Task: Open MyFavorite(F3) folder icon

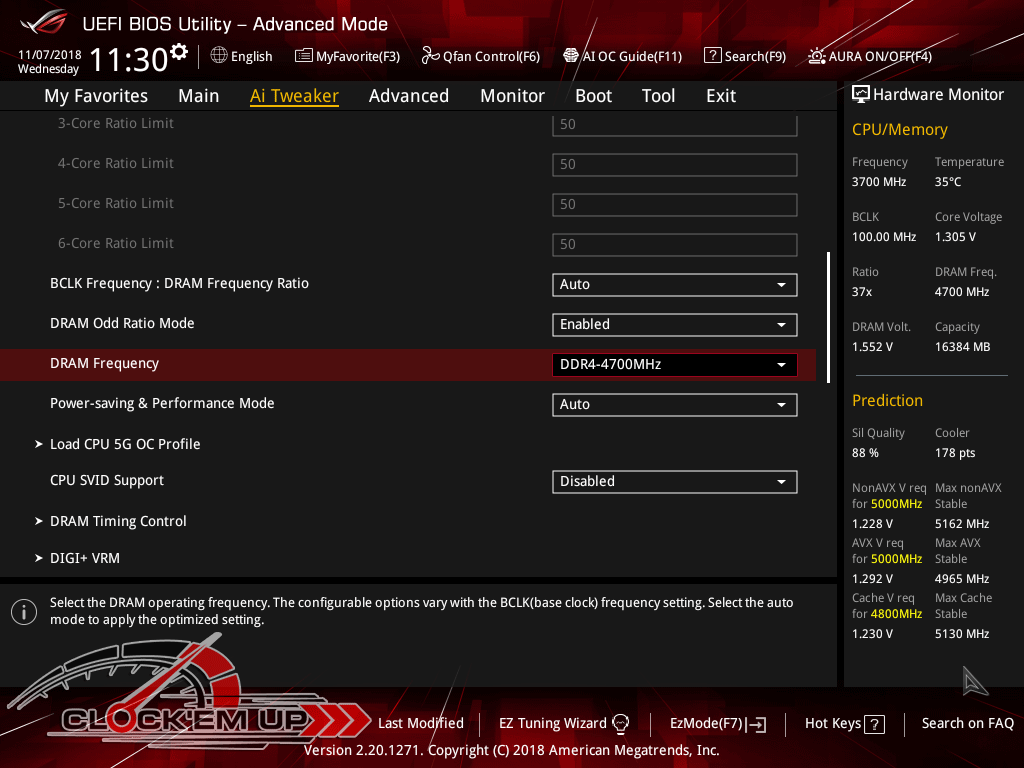Action: click(x=303, y=56)
